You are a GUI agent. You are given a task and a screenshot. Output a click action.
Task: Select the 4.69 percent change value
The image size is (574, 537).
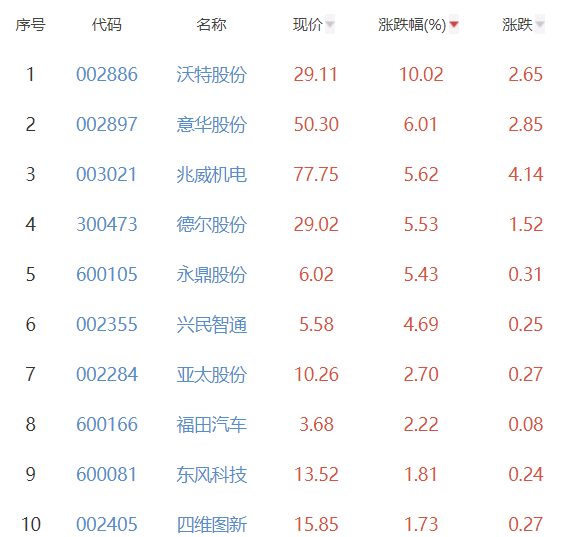tap(421, 324)
